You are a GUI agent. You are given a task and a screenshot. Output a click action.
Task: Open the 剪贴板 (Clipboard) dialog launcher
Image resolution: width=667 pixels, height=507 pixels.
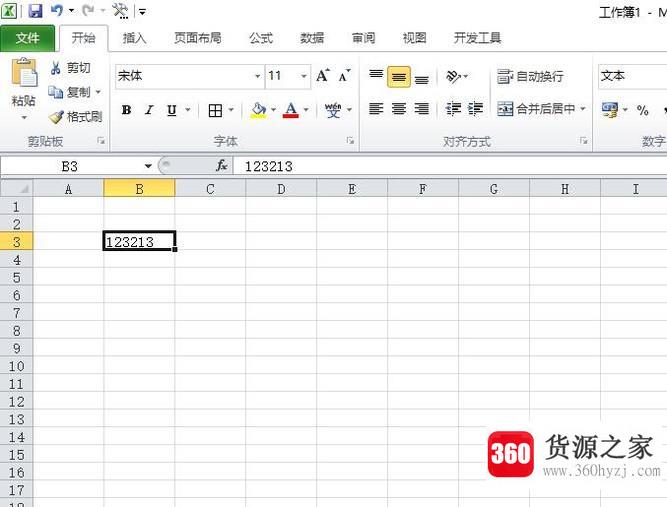(101, 140)
